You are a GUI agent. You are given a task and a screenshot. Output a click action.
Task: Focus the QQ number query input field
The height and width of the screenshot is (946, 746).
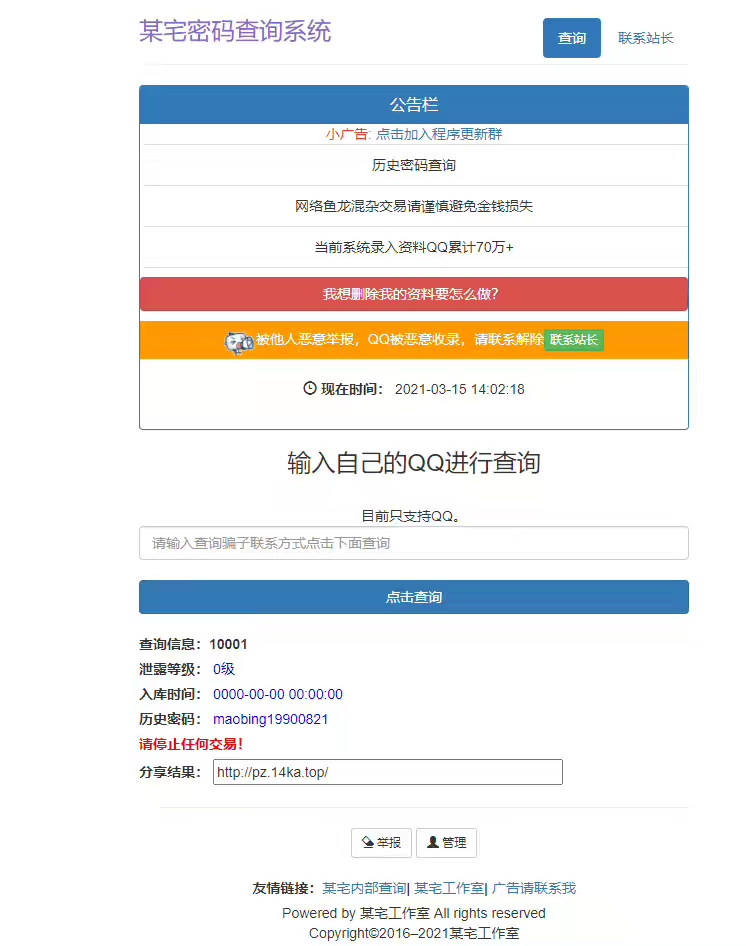413,543
